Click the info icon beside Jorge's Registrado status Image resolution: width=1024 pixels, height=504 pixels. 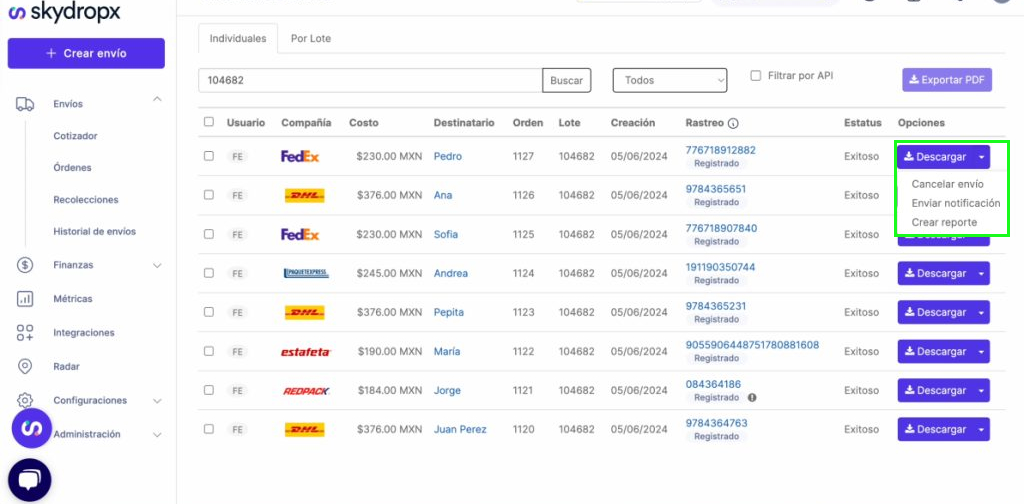(752, 398)
